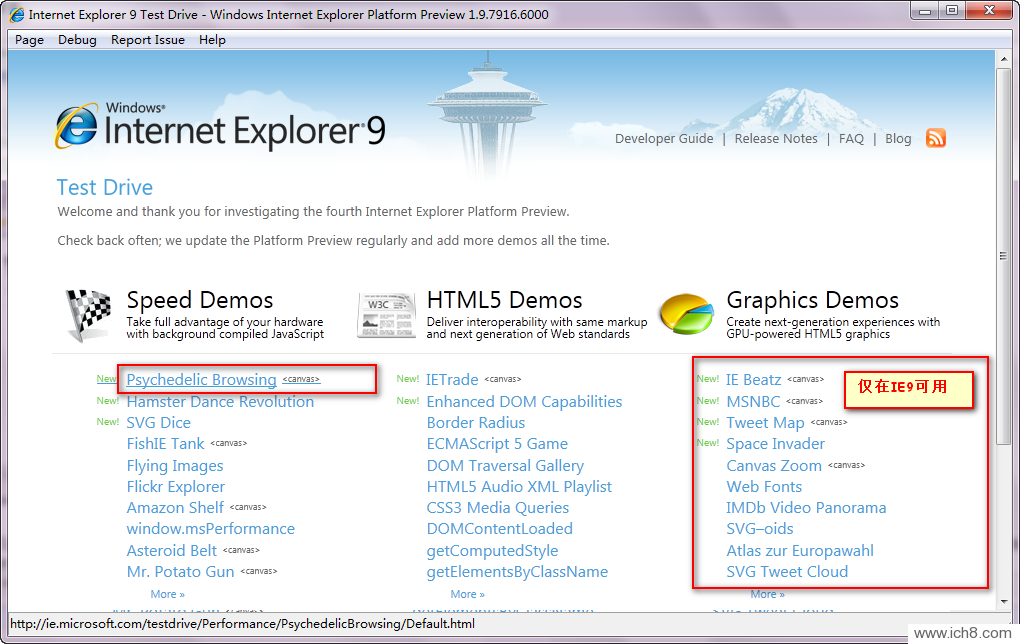1020x644 pixels.
Task: Open the MSNBC canvas demo
Action: click(753, 401)
